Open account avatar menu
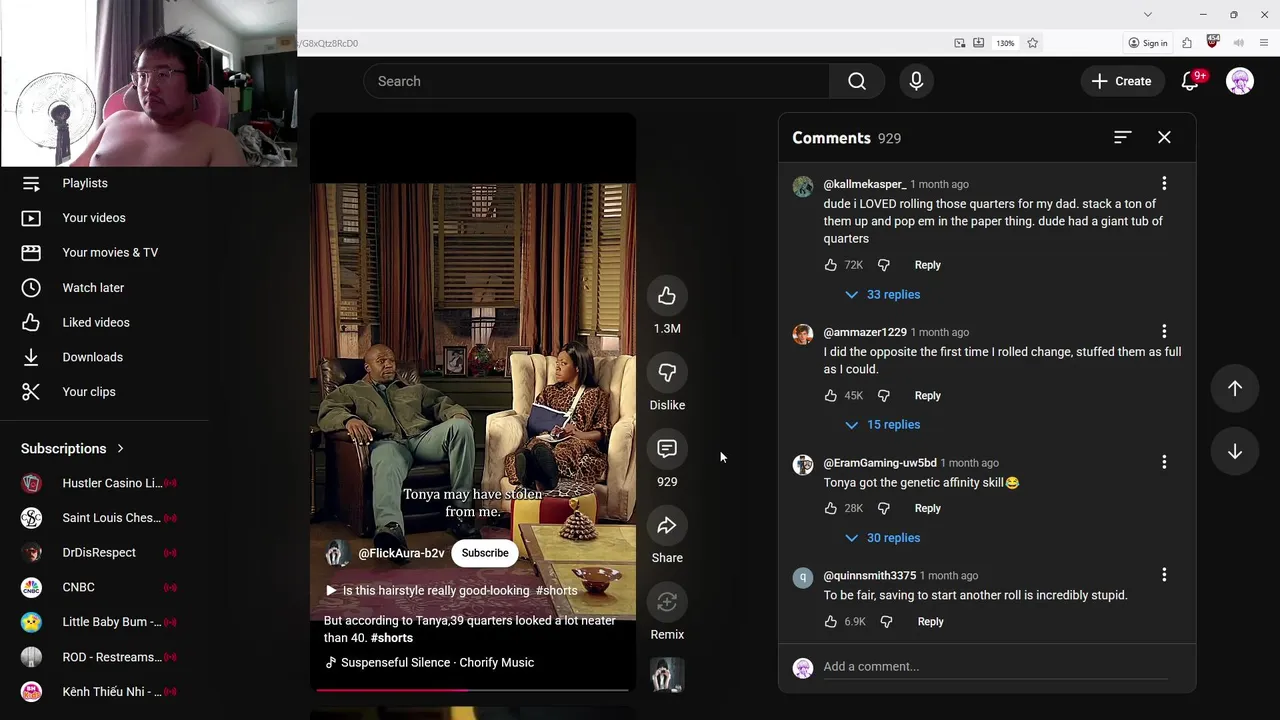 pos(1240,81)
